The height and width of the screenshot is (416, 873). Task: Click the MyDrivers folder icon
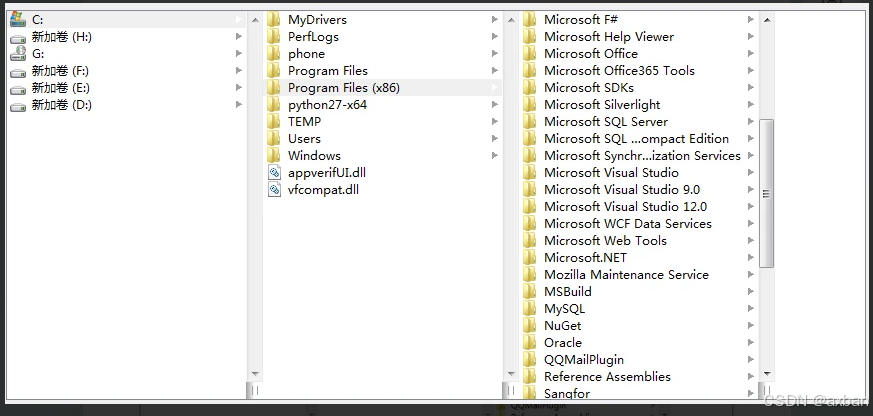click(x=273, y=19)
